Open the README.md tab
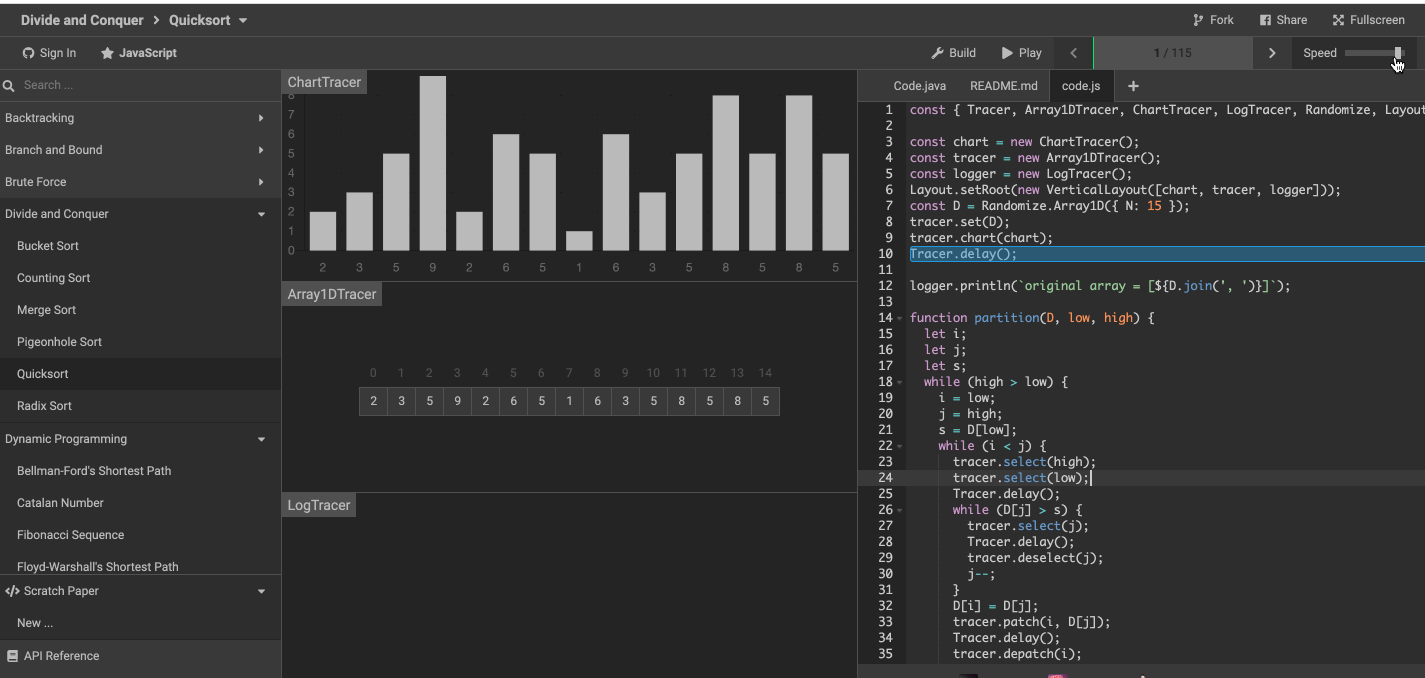Screen dimensions: 1425x678 [x=1003, y=86]
